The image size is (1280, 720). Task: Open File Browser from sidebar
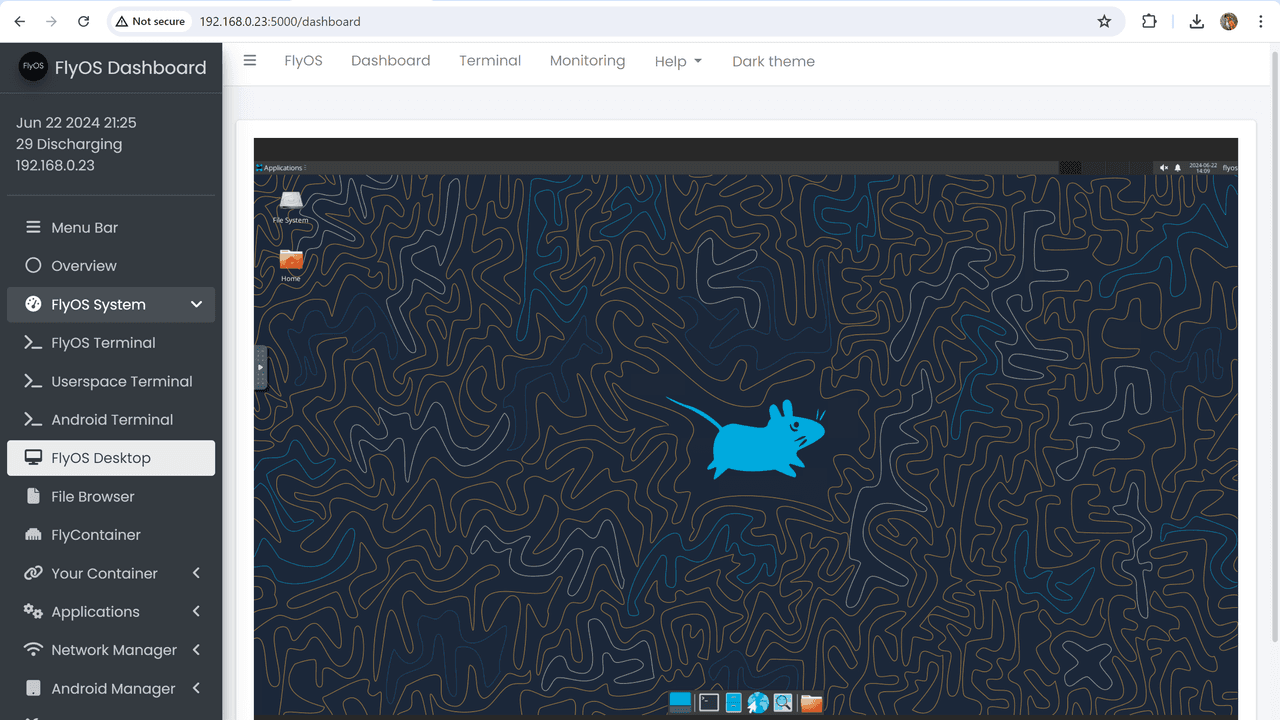pos(111,496)
